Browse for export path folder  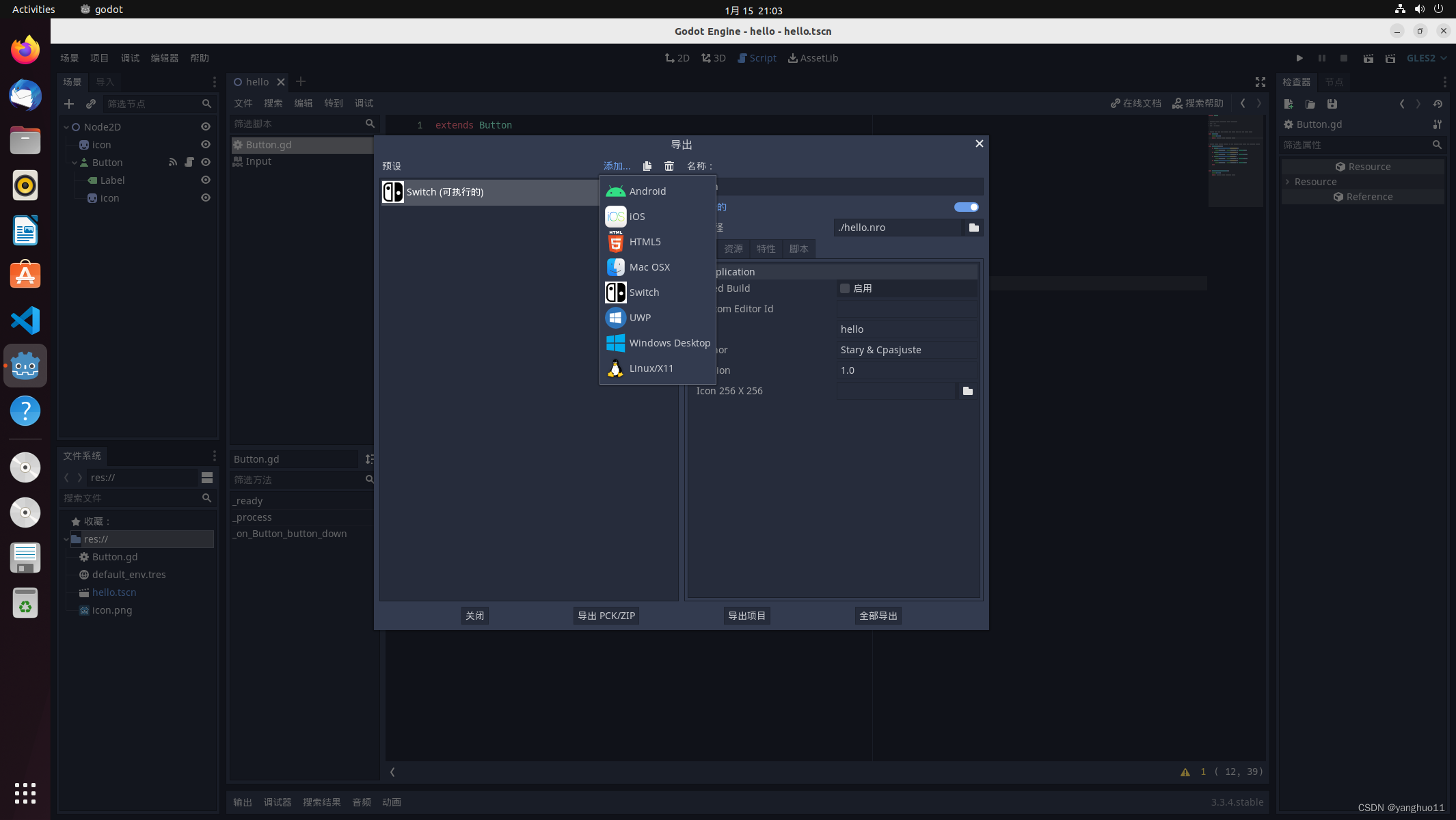click(974, 228)
